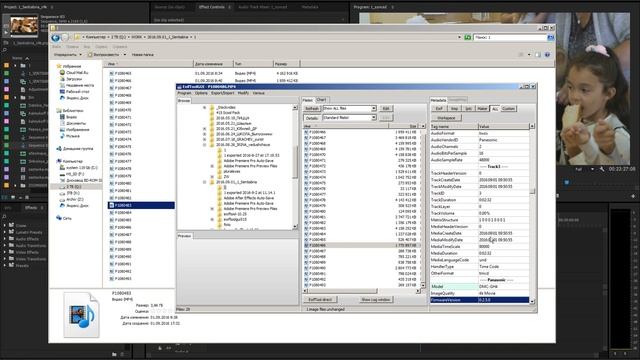Click the Details button
This screenshot has width=640, height=360.
(x=312, y=118)
